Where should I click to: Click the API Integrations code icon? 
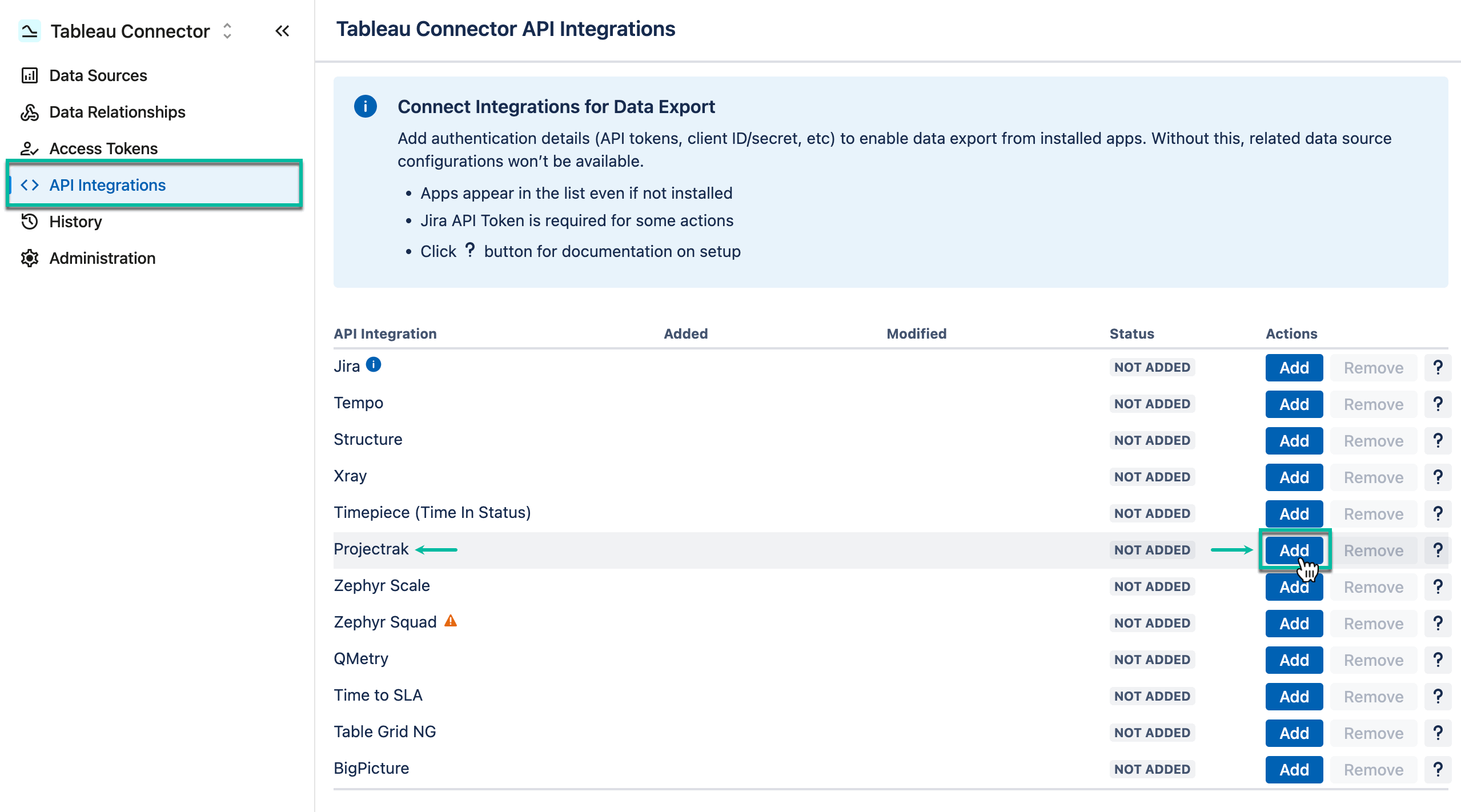pos(29,184)
